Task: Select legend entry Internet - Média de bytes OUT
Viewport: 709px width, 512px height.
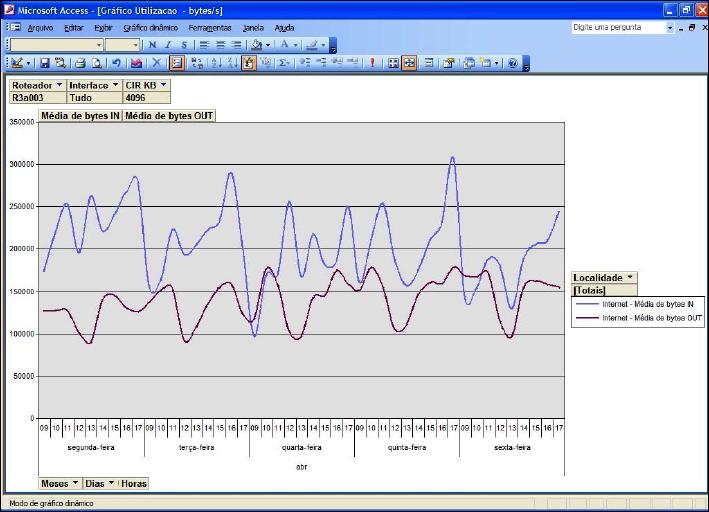Action: tap(638, 318)
